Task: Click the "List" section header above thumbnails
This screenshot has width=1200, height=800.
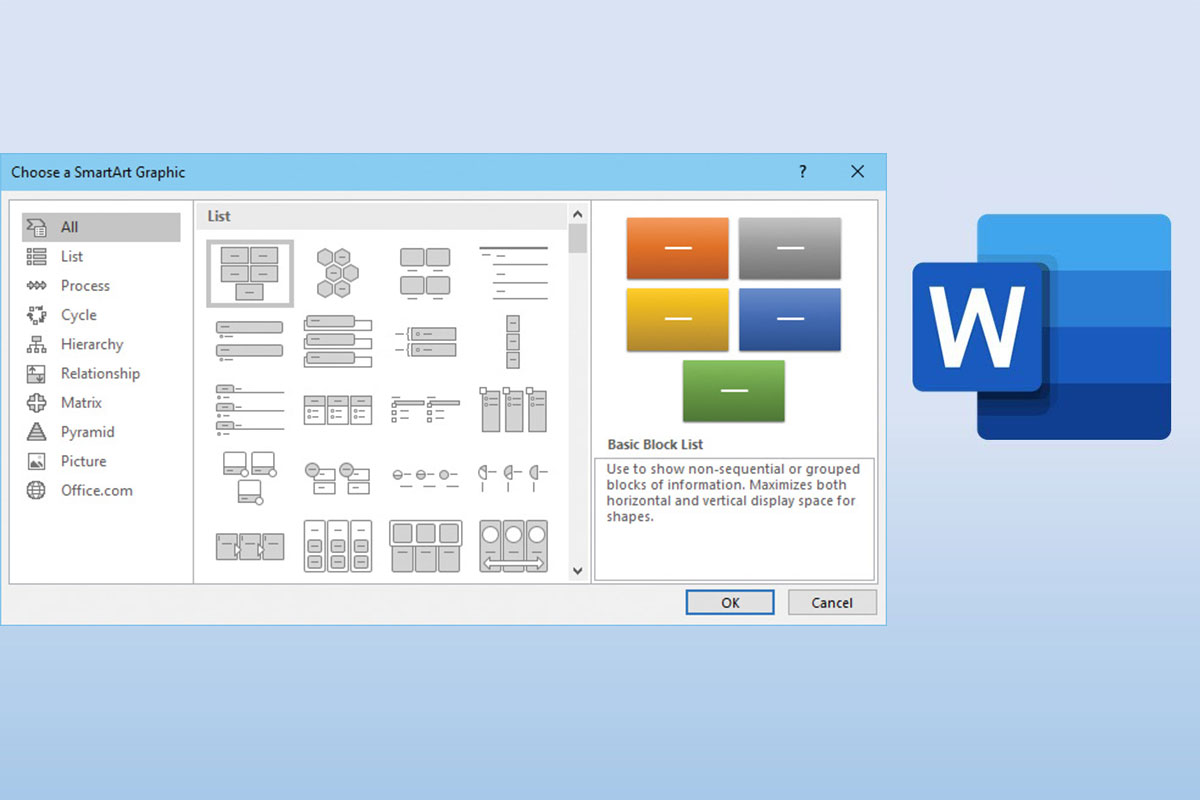Action: coord(219,216)
